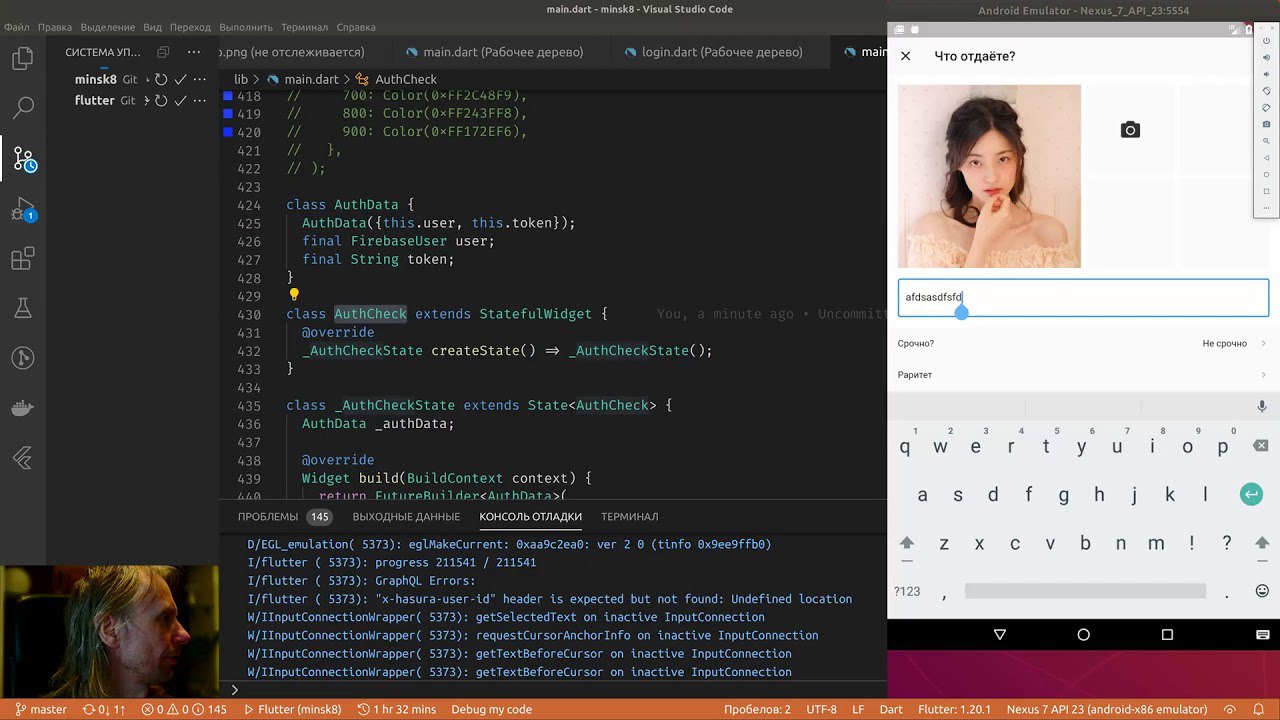Tap Android back navigation button
Image resolution: width=1280 pixels, height=720 pixels.
tap(999, 634)
